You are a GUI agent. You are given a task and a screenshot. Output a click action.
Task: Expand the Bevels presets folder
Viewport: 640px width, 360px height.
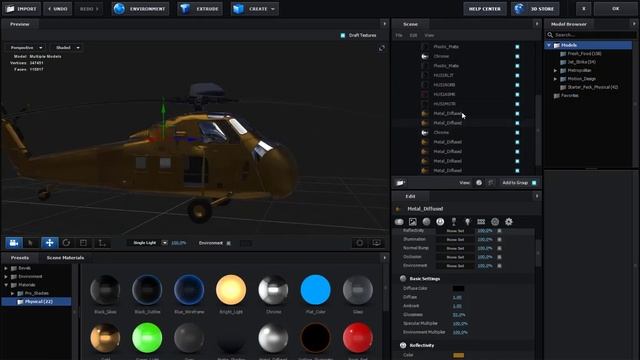[6, 268]
